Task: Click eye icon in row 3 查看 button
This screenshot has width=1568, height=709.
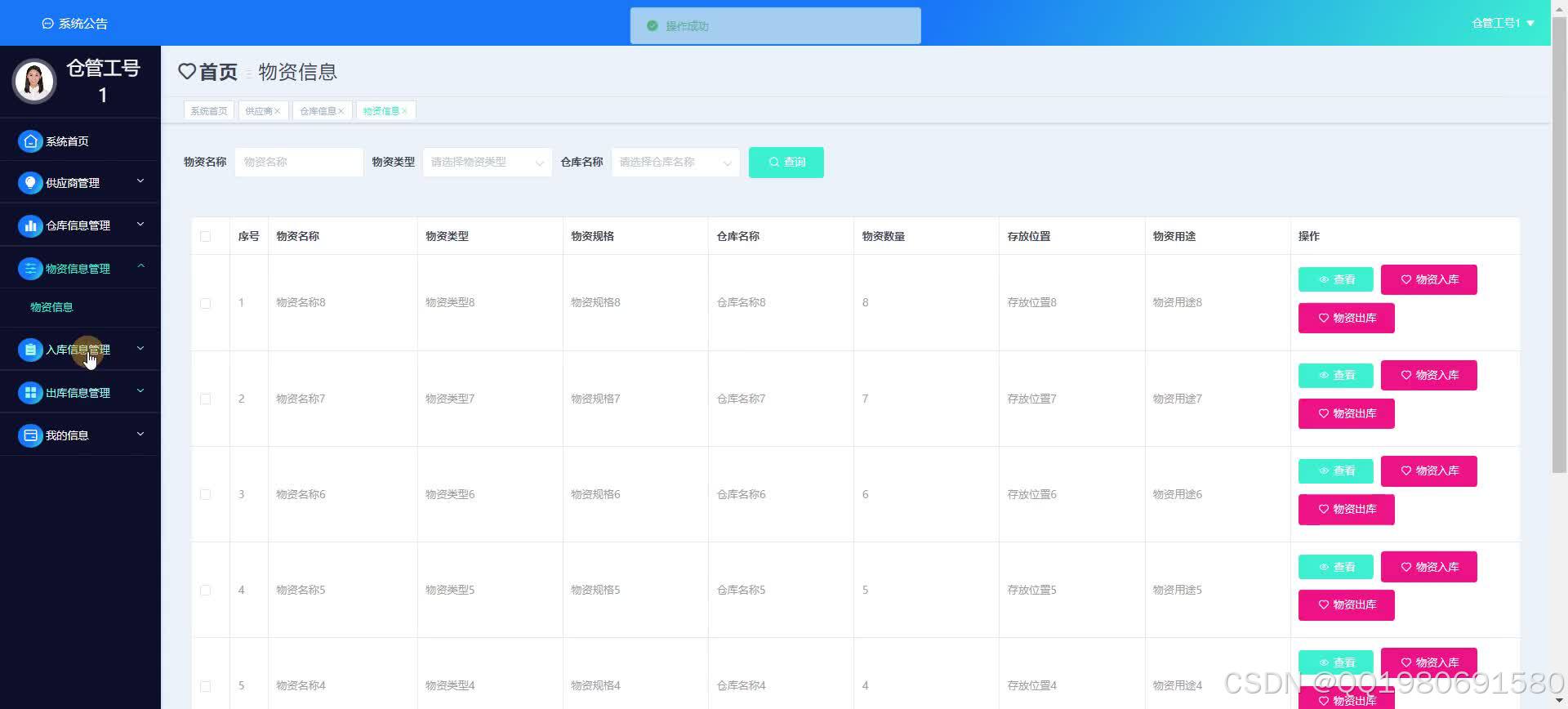Action: [1324, 470]
